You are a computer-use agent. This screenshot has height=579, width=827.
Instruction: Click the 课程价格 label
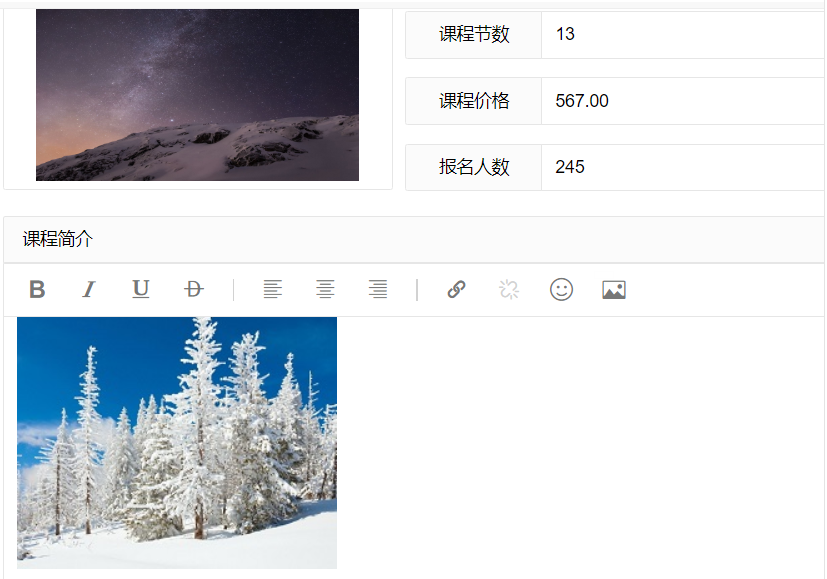click(x=474, y=101)
